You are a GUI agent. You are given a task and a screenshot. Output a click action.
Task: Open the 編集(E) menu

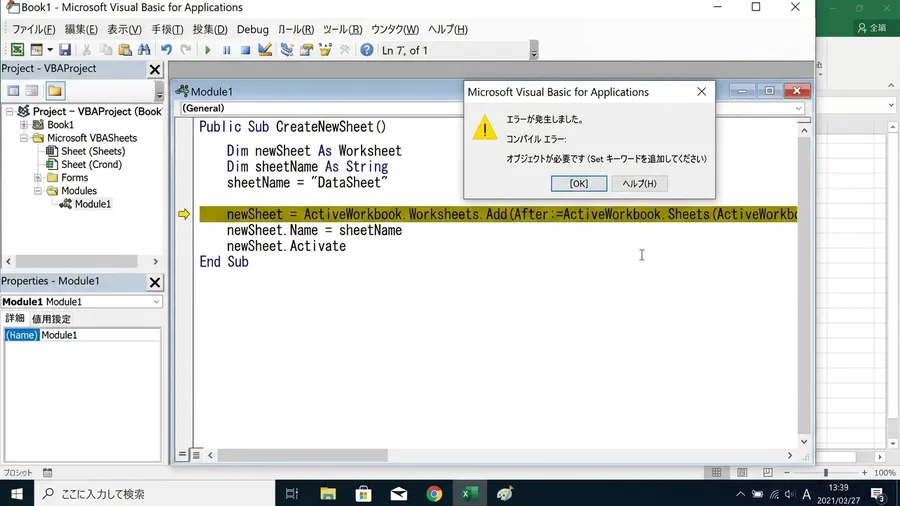tap(81, 29)
